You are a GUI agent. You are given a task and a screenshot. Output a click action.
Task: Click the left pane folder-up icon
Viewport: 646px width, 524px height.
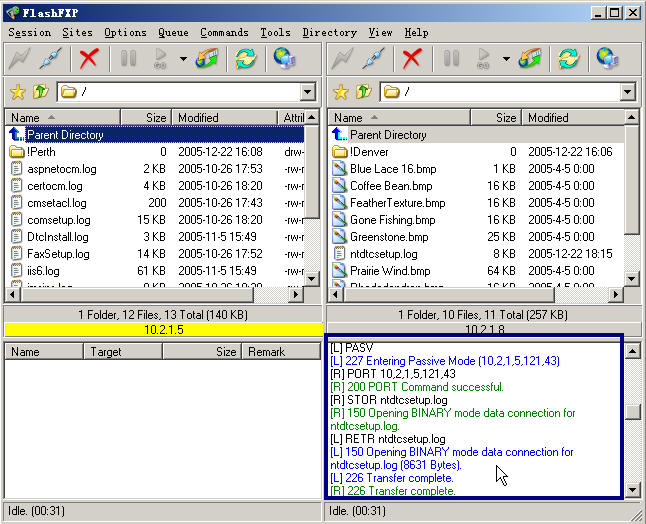(x=41, y=91)
